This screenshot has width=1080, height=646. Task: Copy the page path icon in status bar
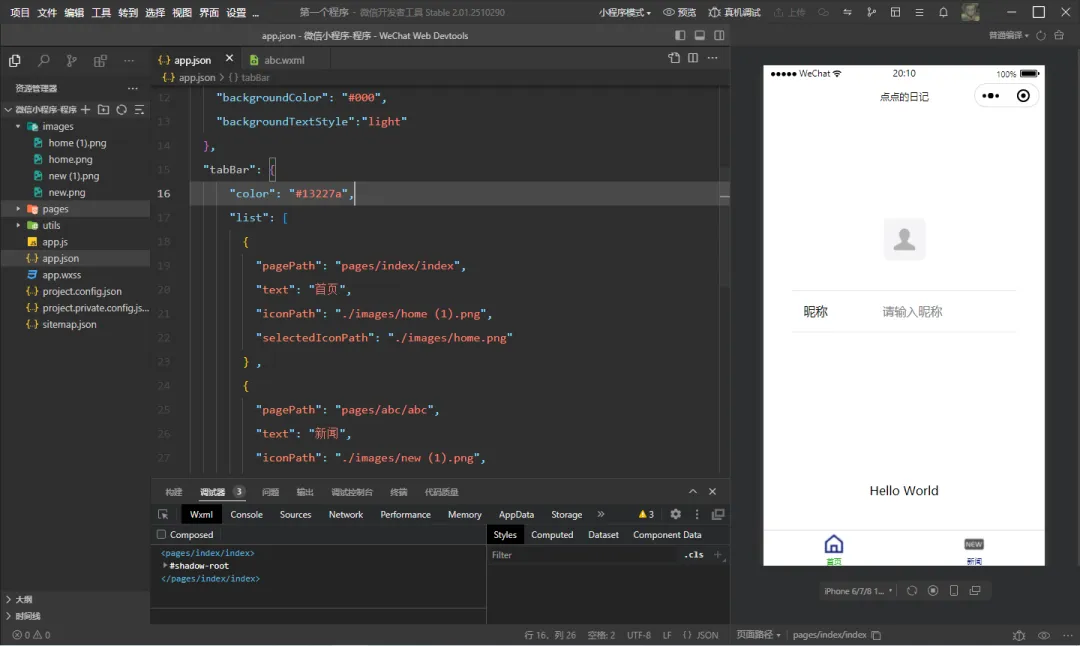click(876, 635)
